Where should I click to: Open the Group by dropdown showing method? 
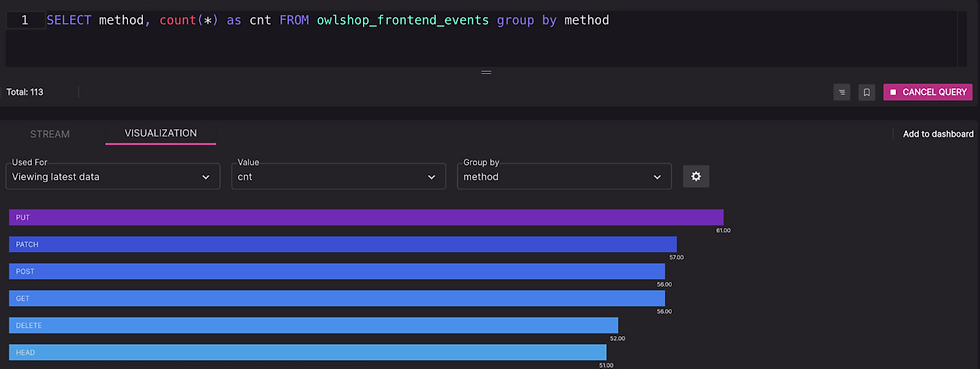click(564, 176)
